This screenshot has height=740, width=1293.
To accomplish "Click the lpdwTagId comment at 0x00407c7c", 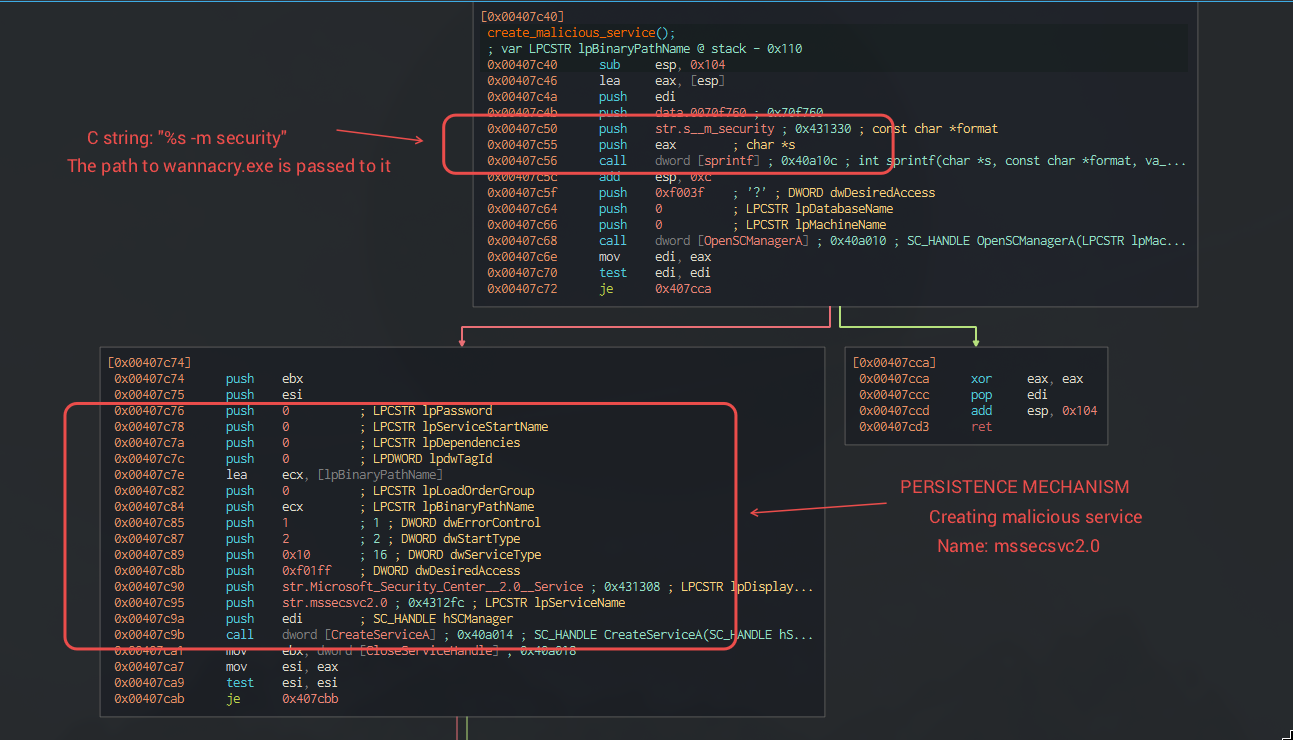I will pyautogui.click(x=426, y=459).
